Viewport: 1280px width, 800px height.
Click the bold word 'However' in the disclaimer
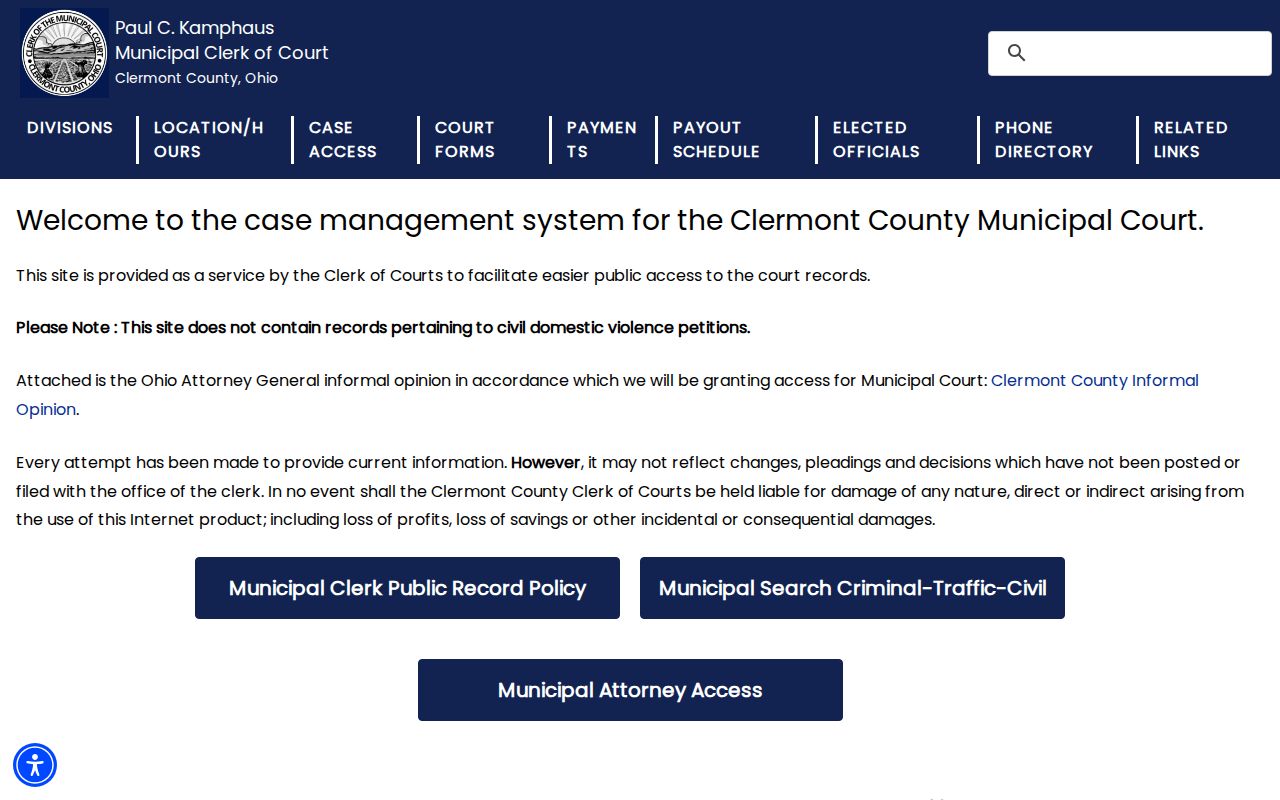point(546,463)
